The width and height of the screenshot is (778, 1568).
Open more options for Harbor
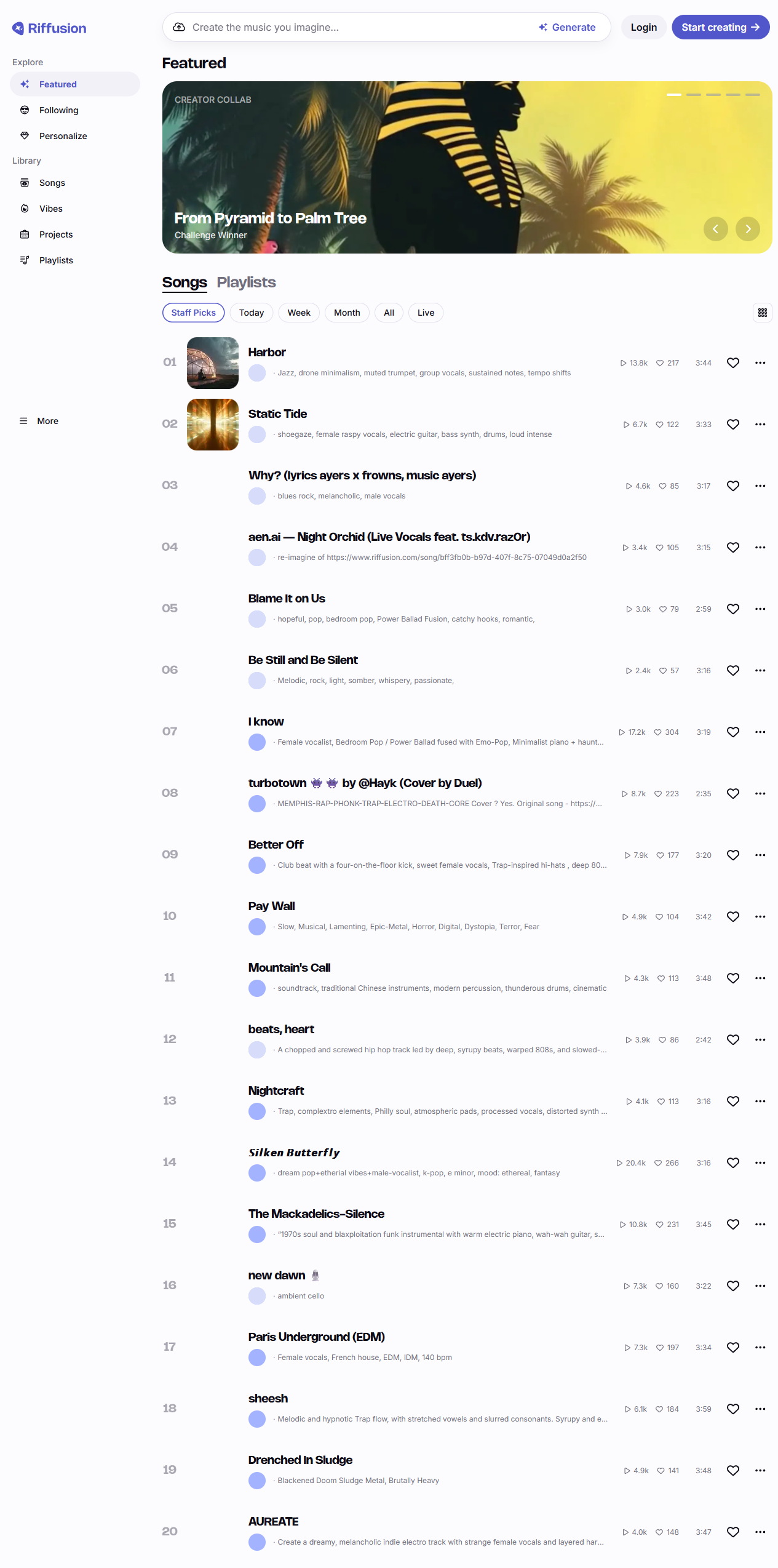click(760, 363)
